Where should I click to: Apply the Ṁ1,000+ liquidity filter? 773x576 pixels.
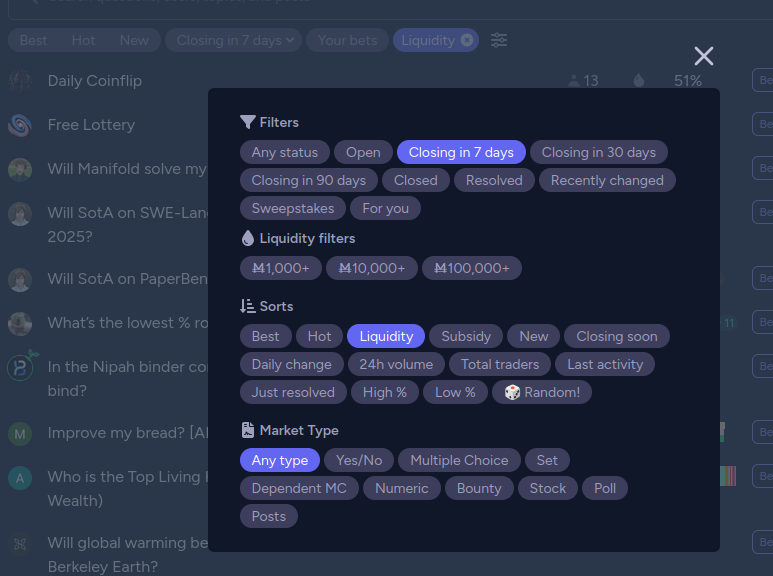(281, 268)
